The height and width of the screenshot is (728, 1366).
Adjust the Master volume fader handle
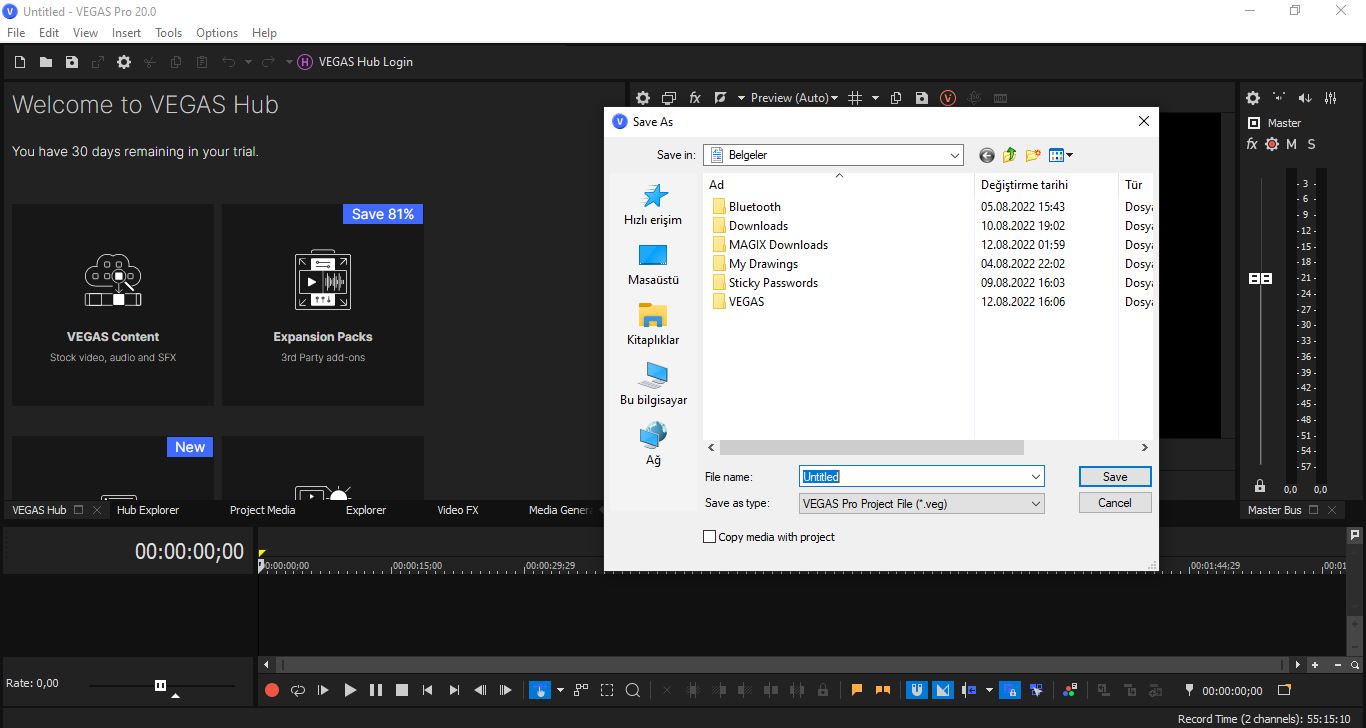1261,278
